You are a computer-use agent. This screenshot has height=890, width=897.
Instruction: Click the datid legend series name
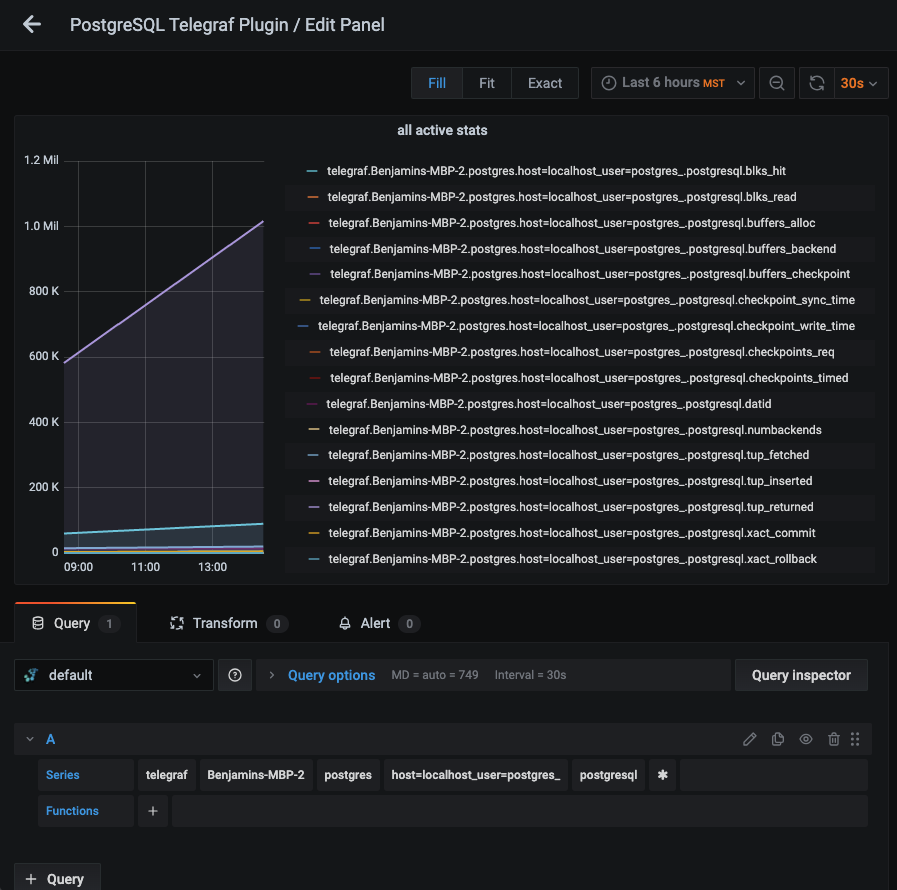549,404
